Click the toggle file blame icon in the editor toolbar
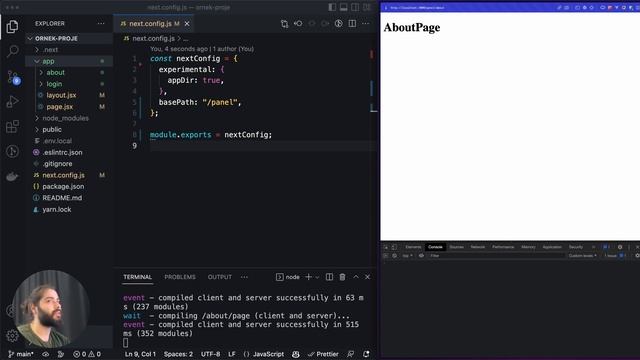 pos(338,24)
